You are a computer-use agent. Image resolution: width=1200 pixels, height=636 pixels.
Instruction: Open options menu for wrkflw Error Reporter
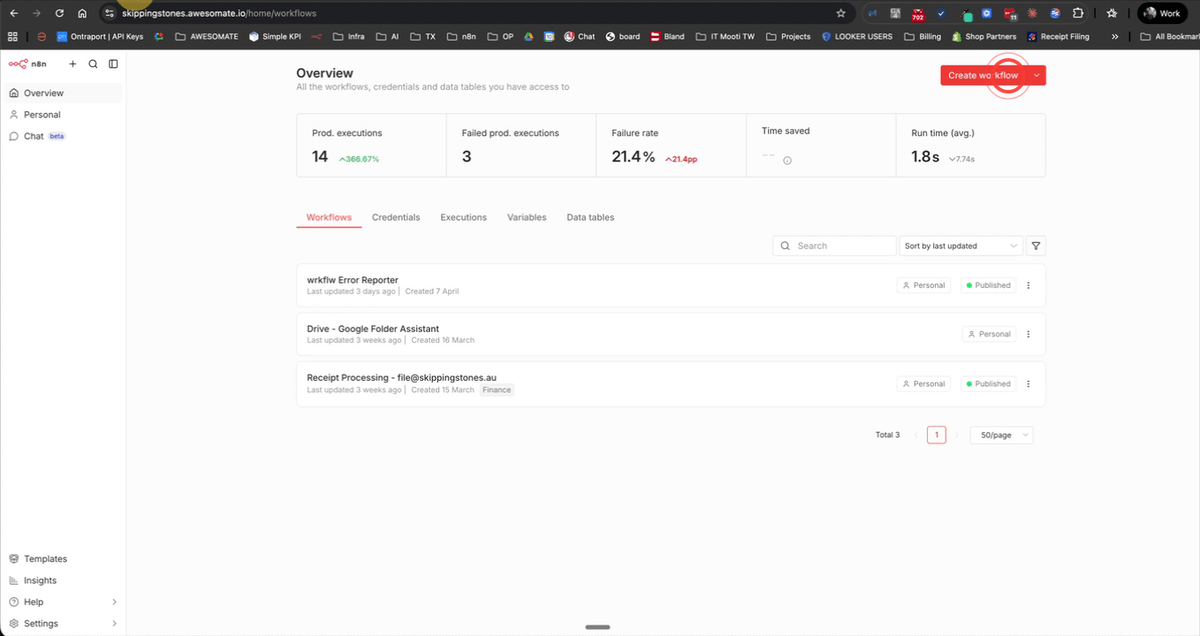point(1028,285)
